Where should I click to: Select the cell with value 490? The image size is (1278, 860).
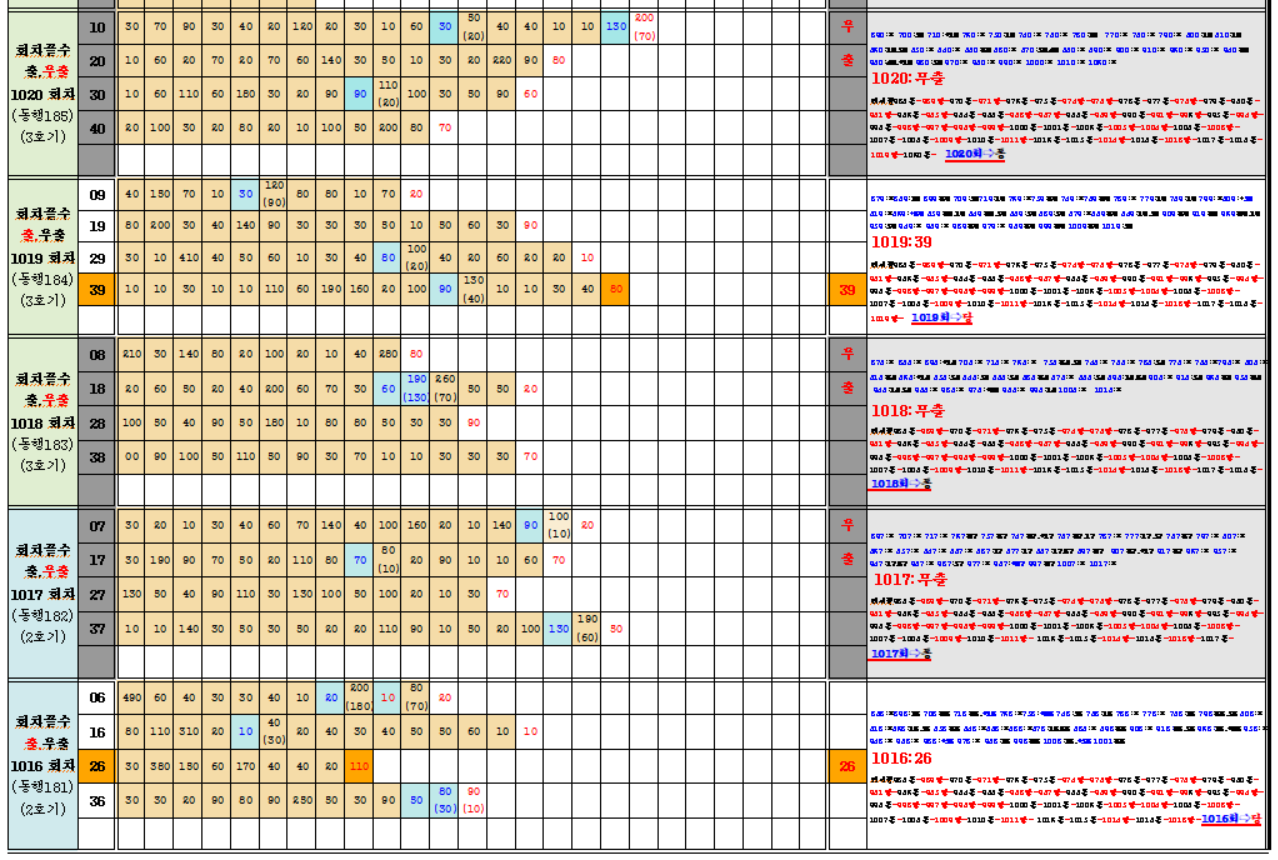131,698
